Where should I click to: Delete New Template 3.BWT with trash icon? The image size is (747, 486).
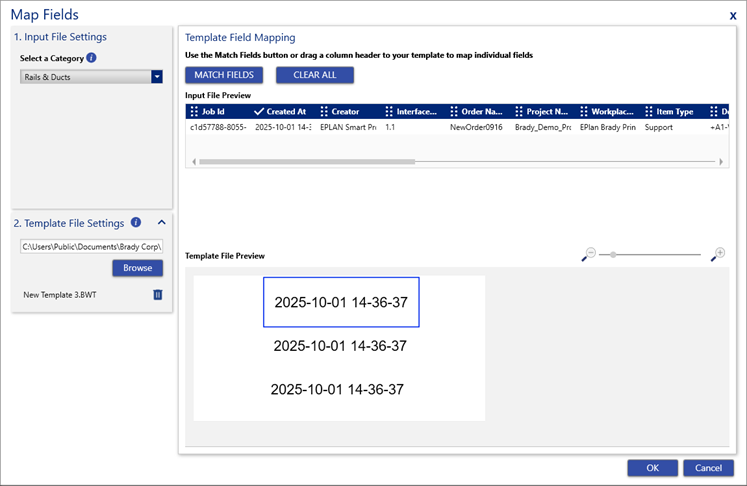point(157,295)
